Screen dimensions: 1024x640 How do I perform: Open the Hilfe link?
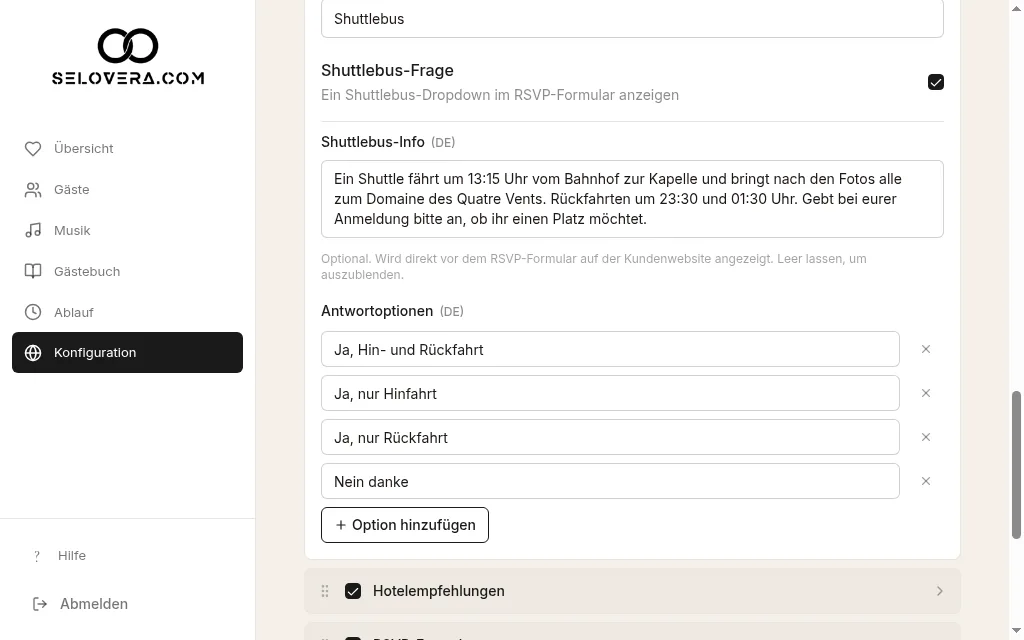click(x=72, y=556)
